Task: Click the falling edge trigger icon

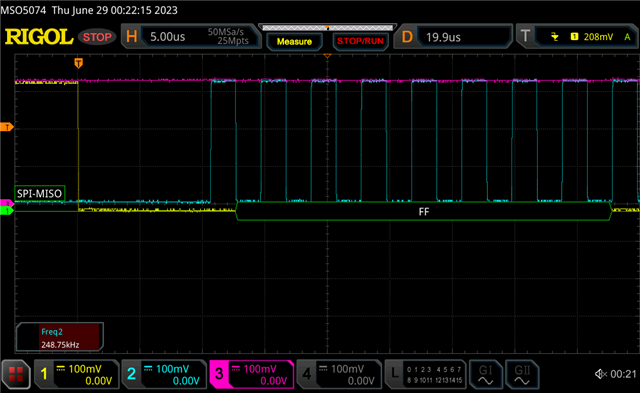Action: pyautogui.click(x=555, y=37)
